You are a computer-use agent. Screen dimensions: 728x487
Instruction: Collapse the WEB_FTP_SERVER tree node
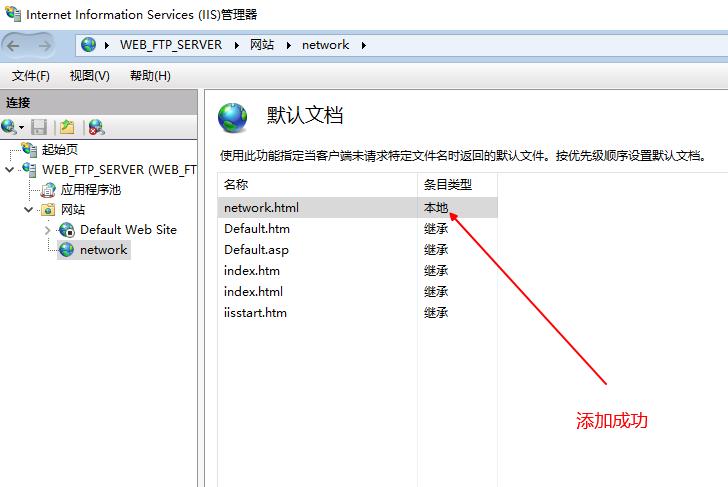click(x=9, y=169)
